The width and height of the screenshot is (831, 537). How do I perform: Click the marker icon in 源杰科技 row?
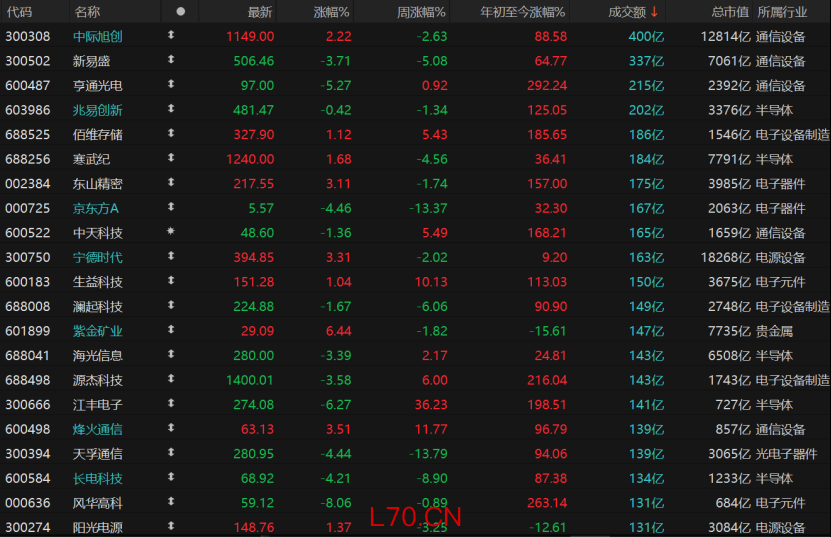click(171, 378)
